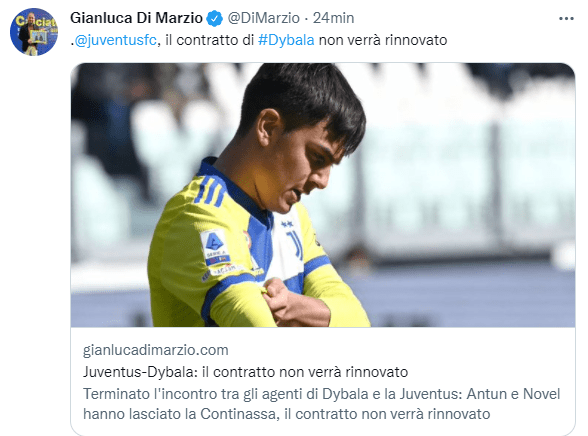Click tweet text "il contratto di"
Screen dimensions: 588x436
click(x=210, y=40)
